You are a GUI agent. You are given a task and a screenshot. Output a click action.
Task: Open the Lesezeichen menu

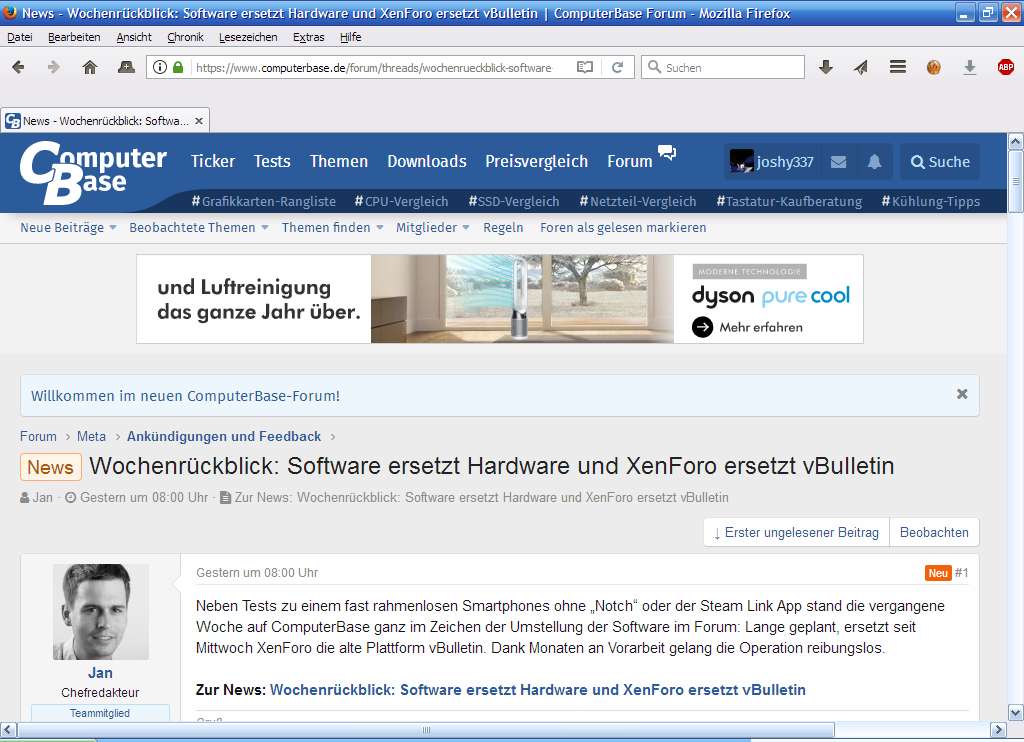tap(248, 37)
